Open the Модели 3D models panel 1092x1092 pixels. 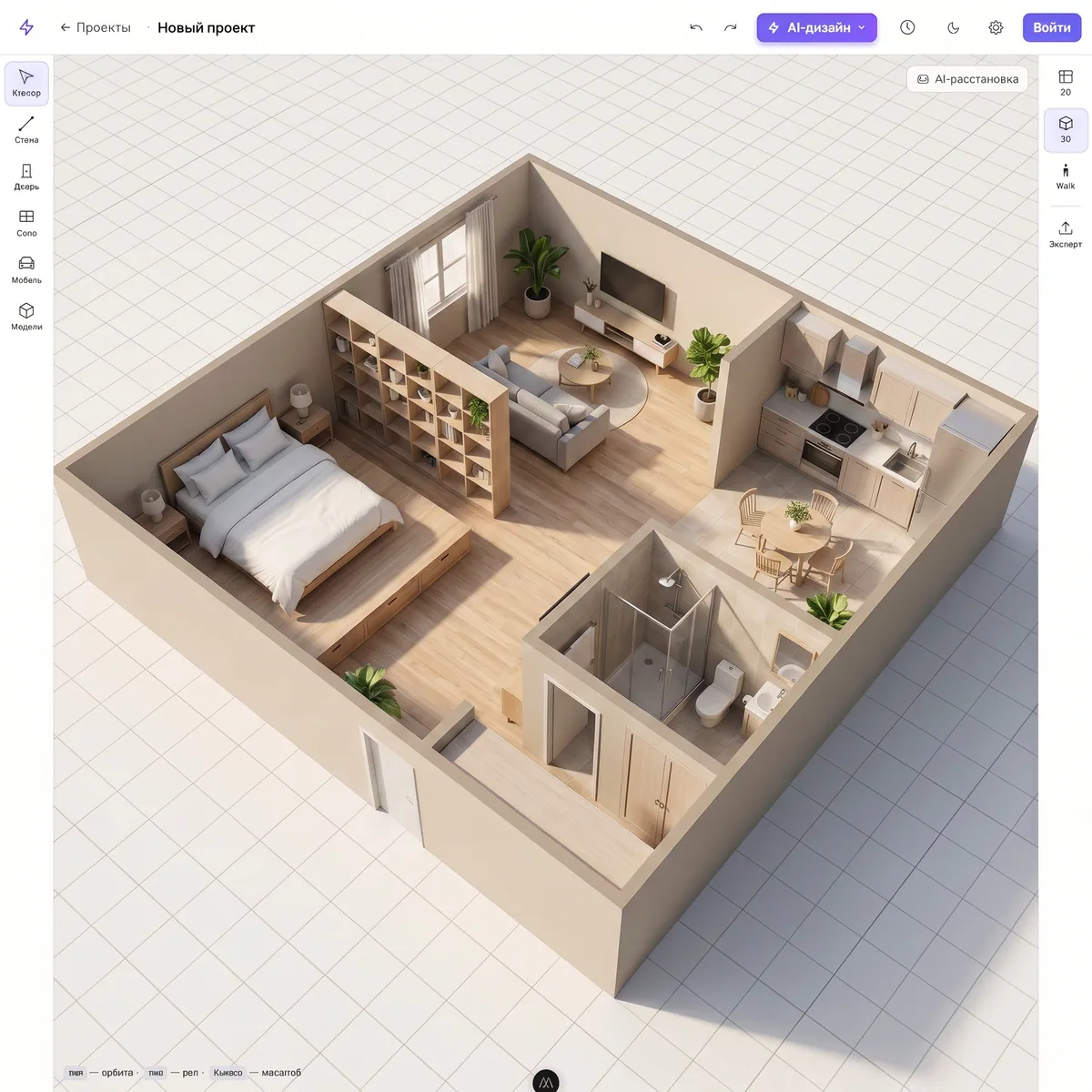26,317
